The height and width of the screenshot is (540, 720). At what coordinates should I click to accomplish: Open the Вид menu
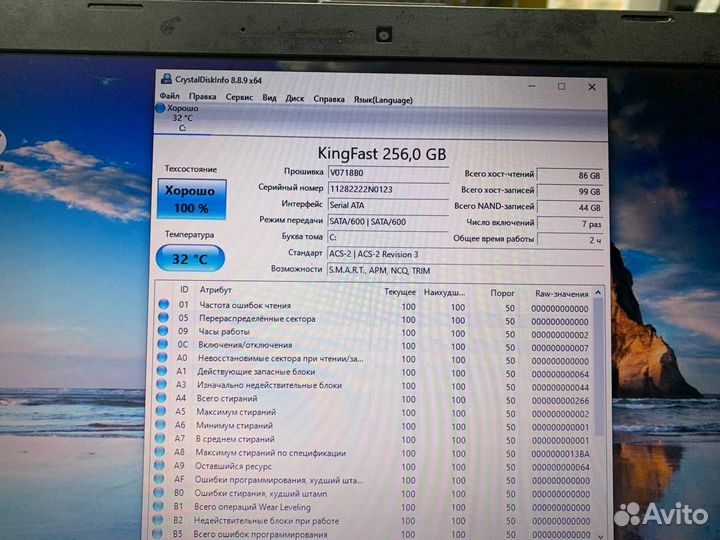269,98
